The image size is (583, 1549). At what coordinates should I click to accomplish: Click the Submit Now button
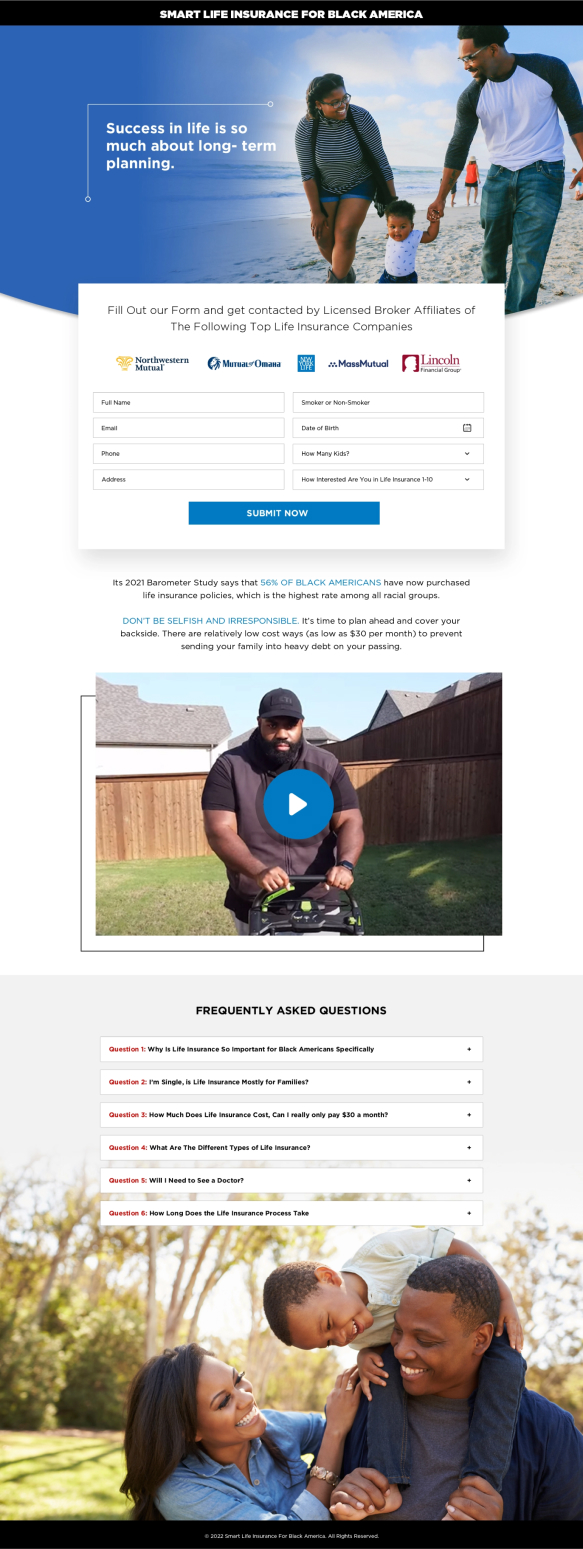click(284, 513)
